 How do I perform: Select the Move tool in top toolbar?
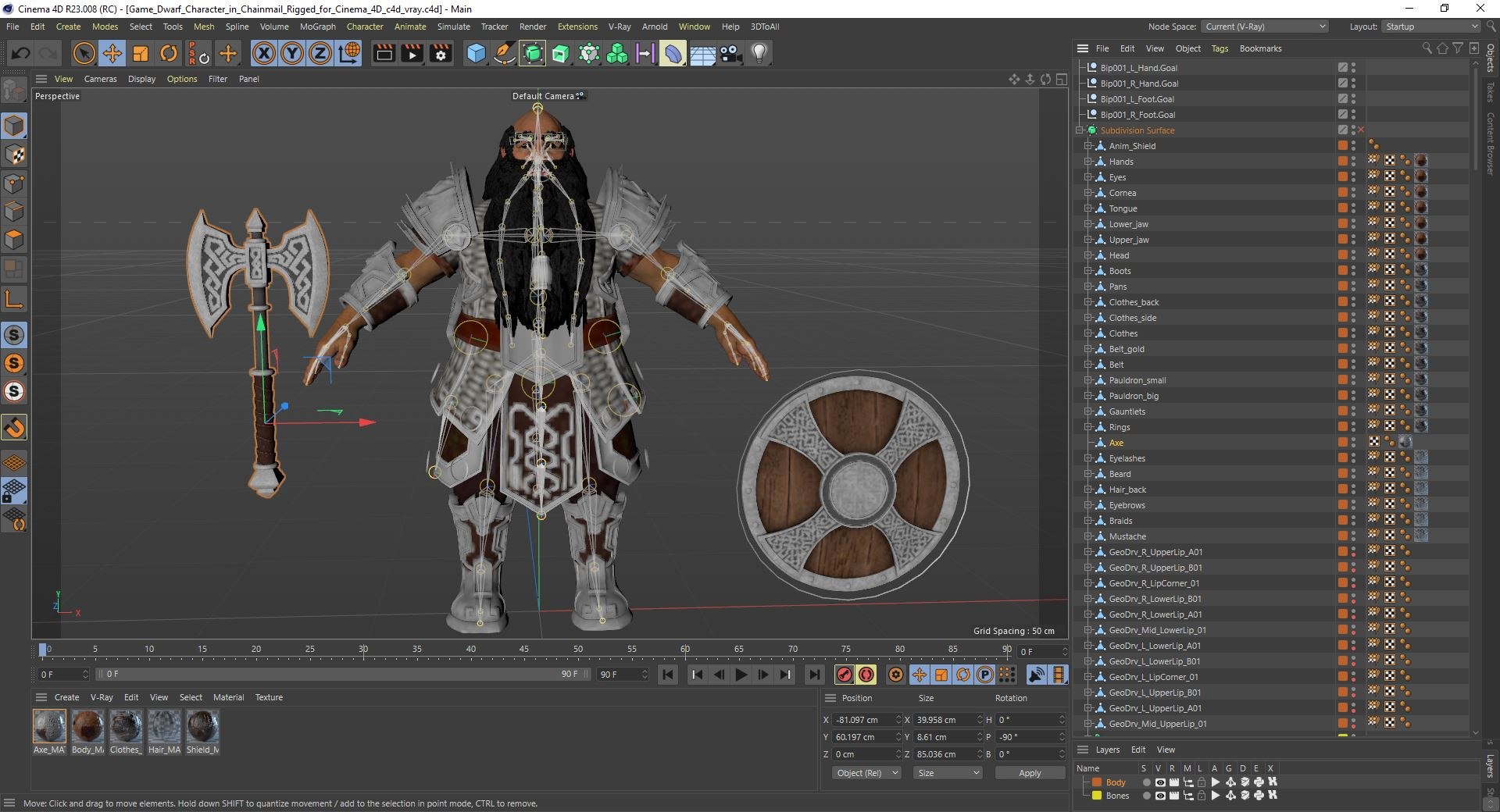(x=112, y=53)
